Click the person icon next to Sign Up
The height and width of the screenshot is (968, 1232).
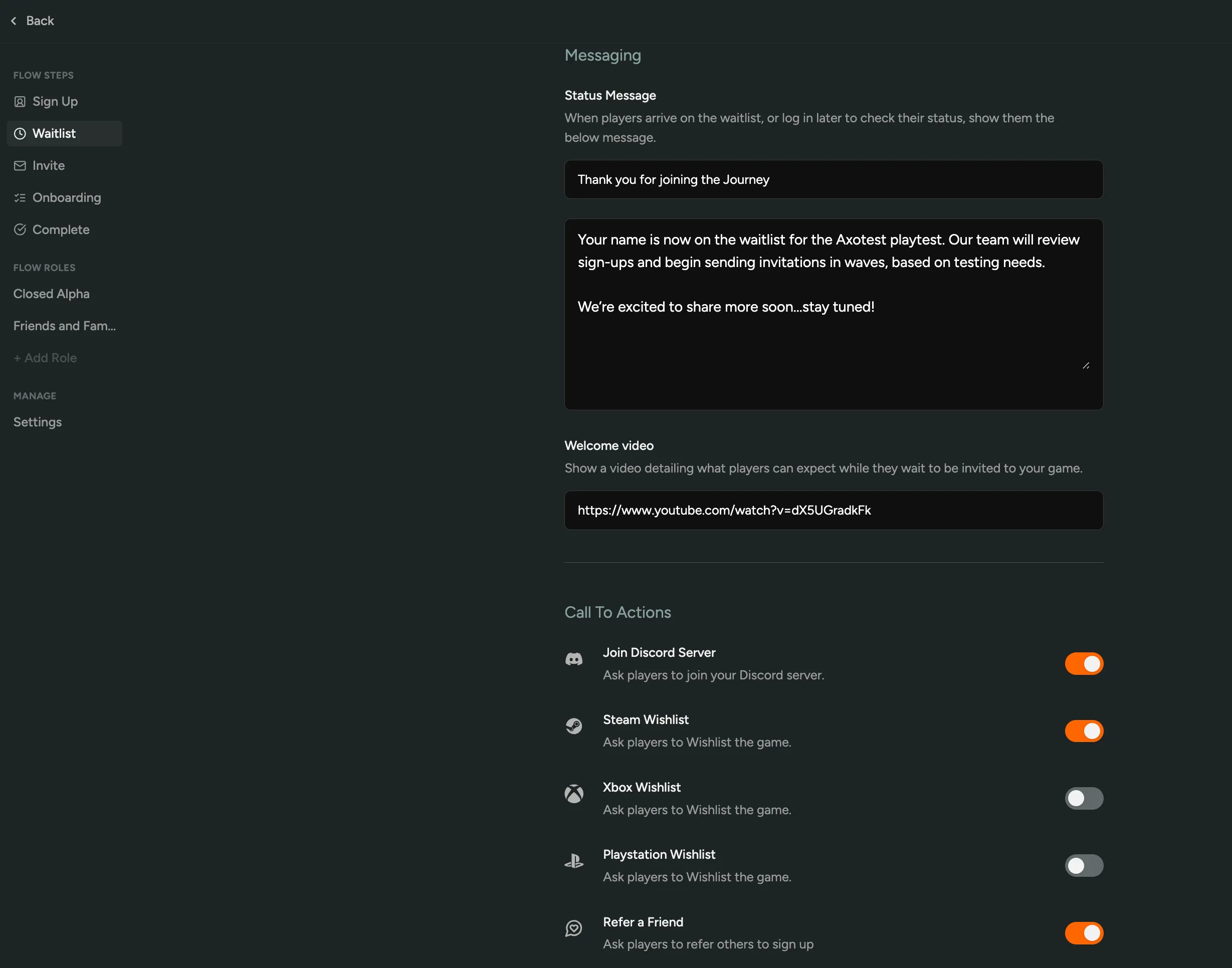coord(20,101)
